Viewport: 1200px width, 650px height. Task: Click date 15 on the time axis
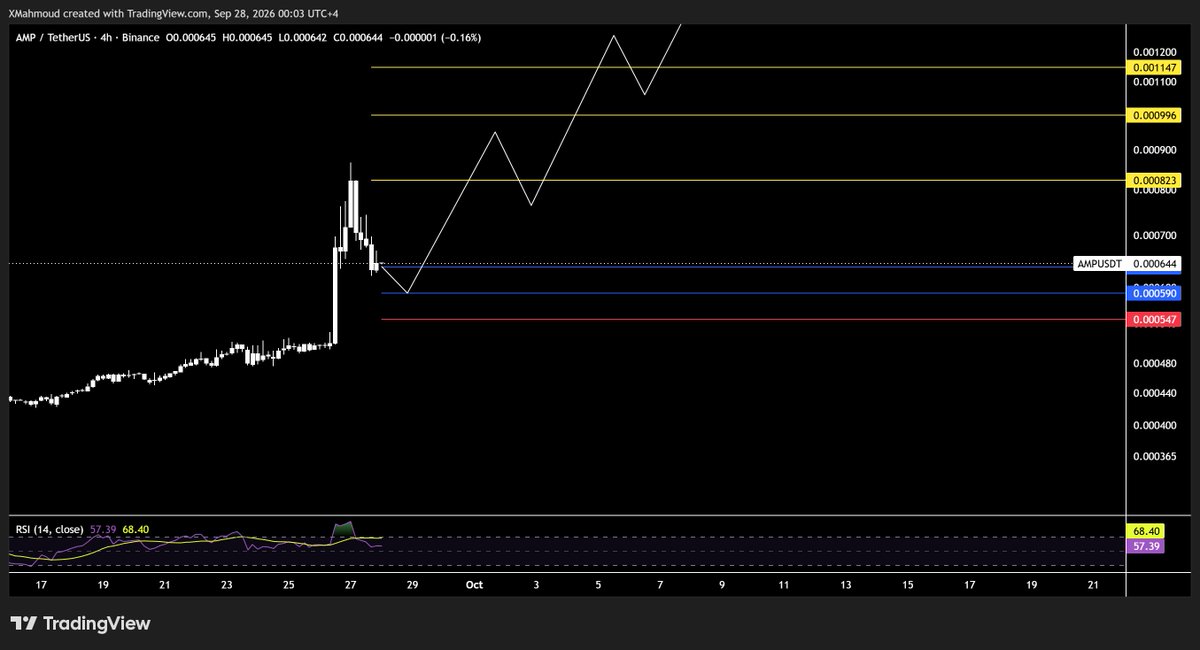click(x=908, y=584)
